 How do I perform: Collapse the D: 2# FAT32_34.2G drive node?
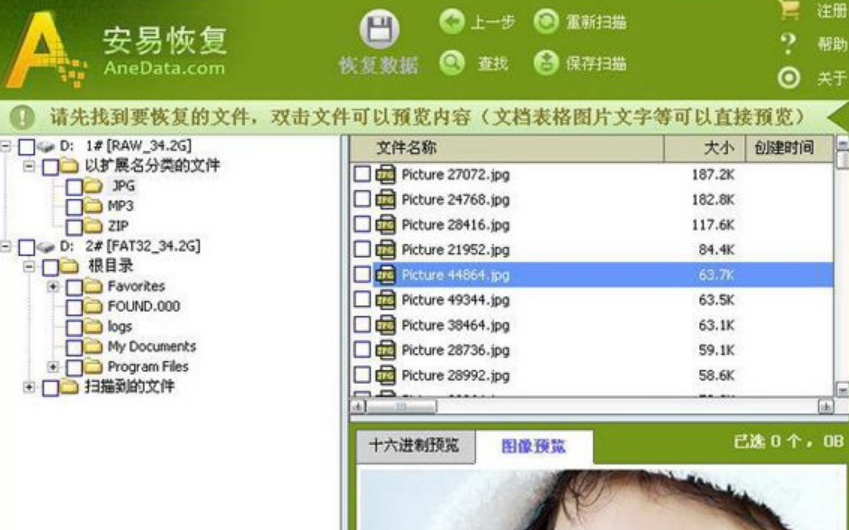(5, 246)
